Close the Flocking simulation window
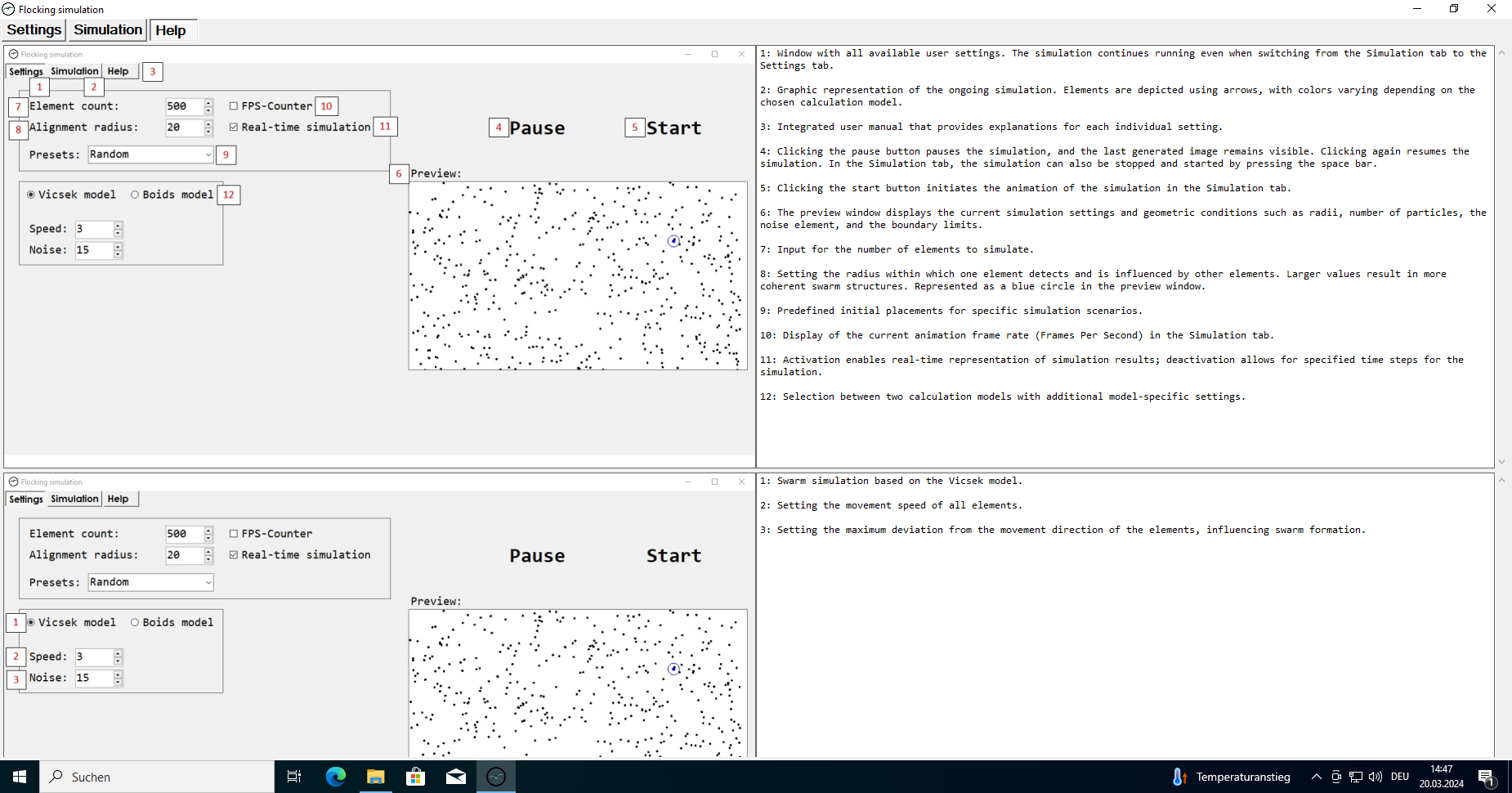Screen dimensions: 1512x793 tap(1492, 9)
